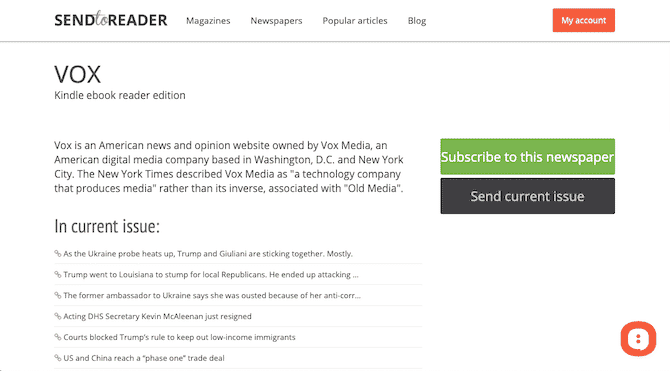Subscribe to this newspaper
Image resolution: width=670 pixels, height=371 pixels.
tap(528, 156)
